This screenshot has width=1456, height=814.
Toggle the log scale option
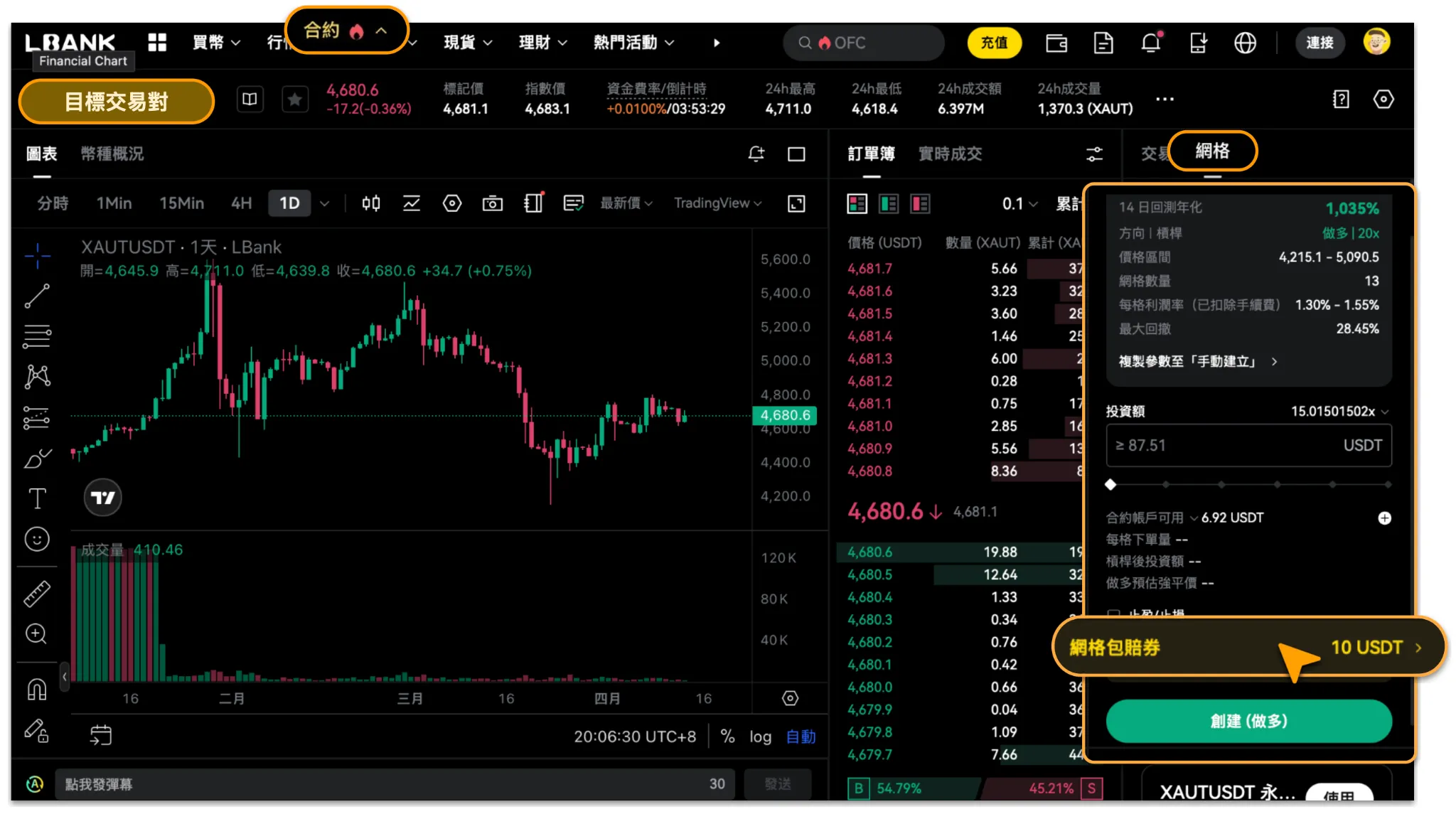point(760,737)
